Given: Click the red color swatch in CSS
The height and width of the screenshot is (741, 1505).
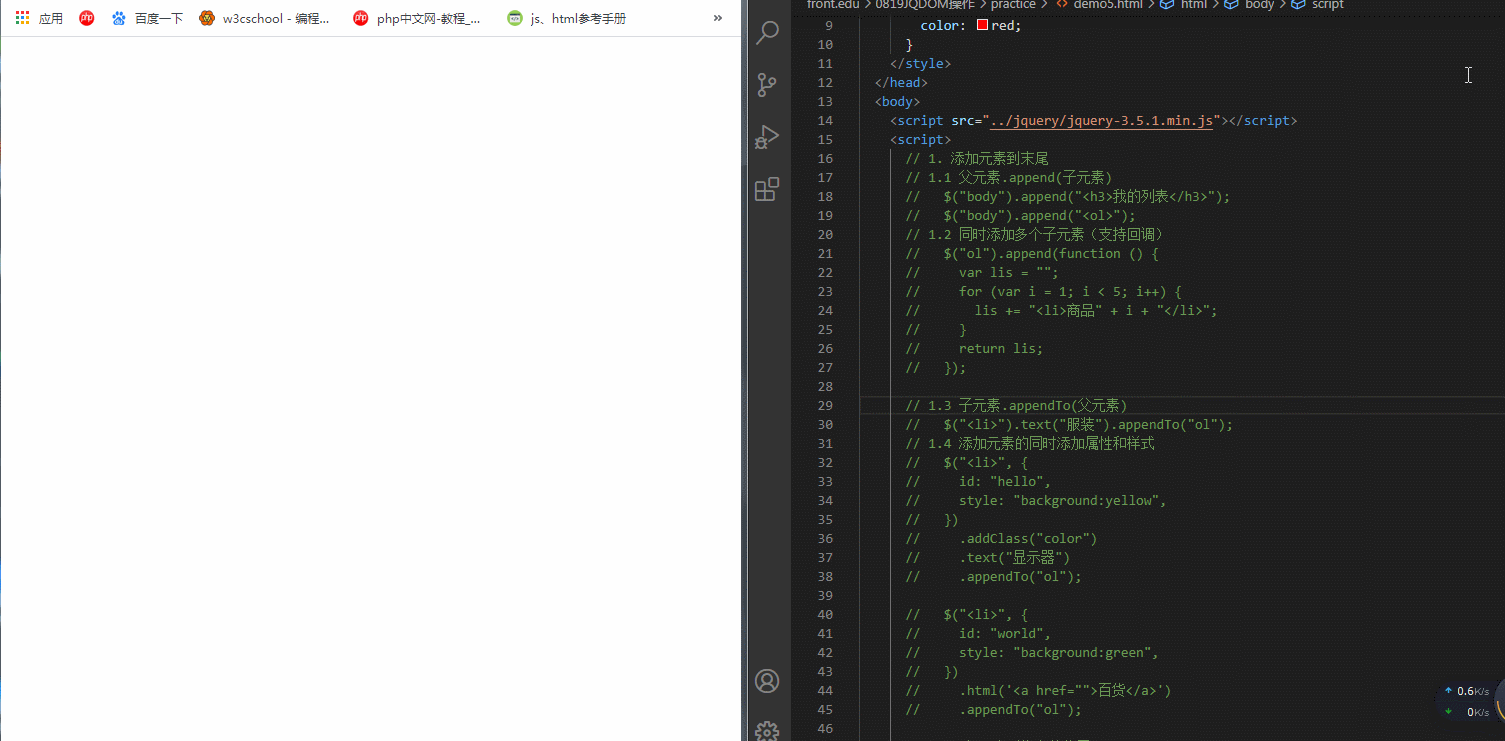Looking at the screenshot, I should pyautogui.click(x=982, y=25).
